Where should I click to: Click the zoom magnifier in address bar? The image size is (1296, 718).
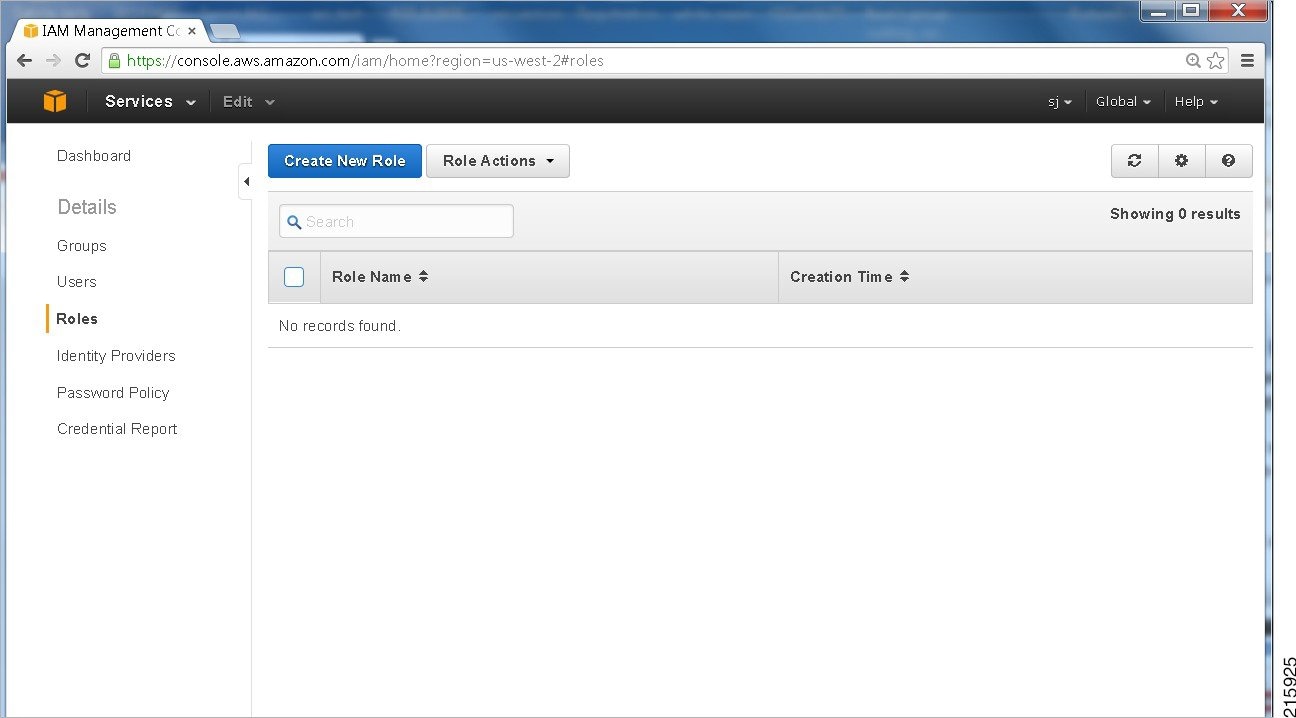coord(1193,61)
